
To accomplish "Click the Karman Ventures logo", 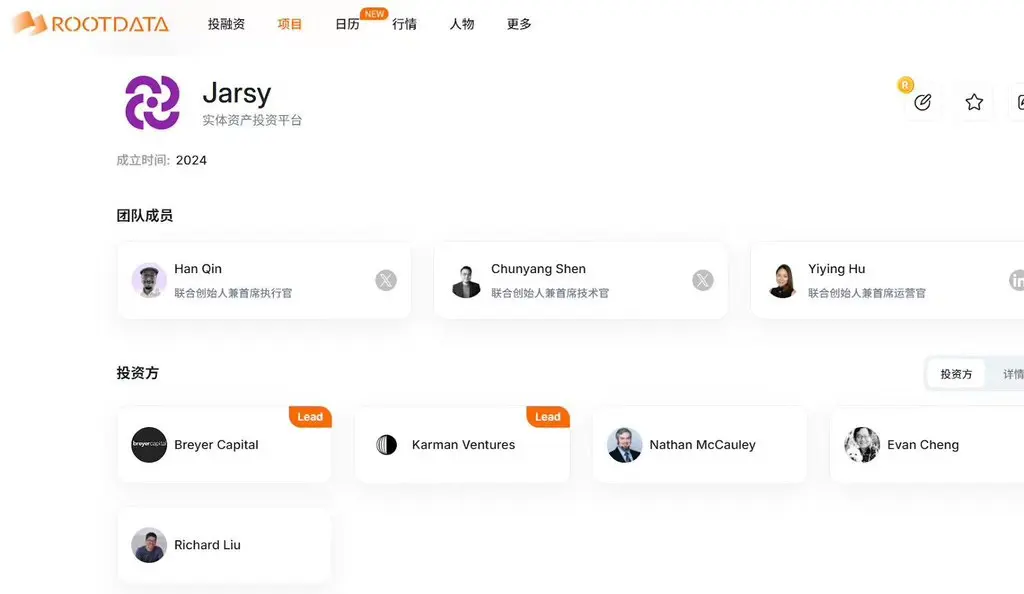I will [387, 445].
